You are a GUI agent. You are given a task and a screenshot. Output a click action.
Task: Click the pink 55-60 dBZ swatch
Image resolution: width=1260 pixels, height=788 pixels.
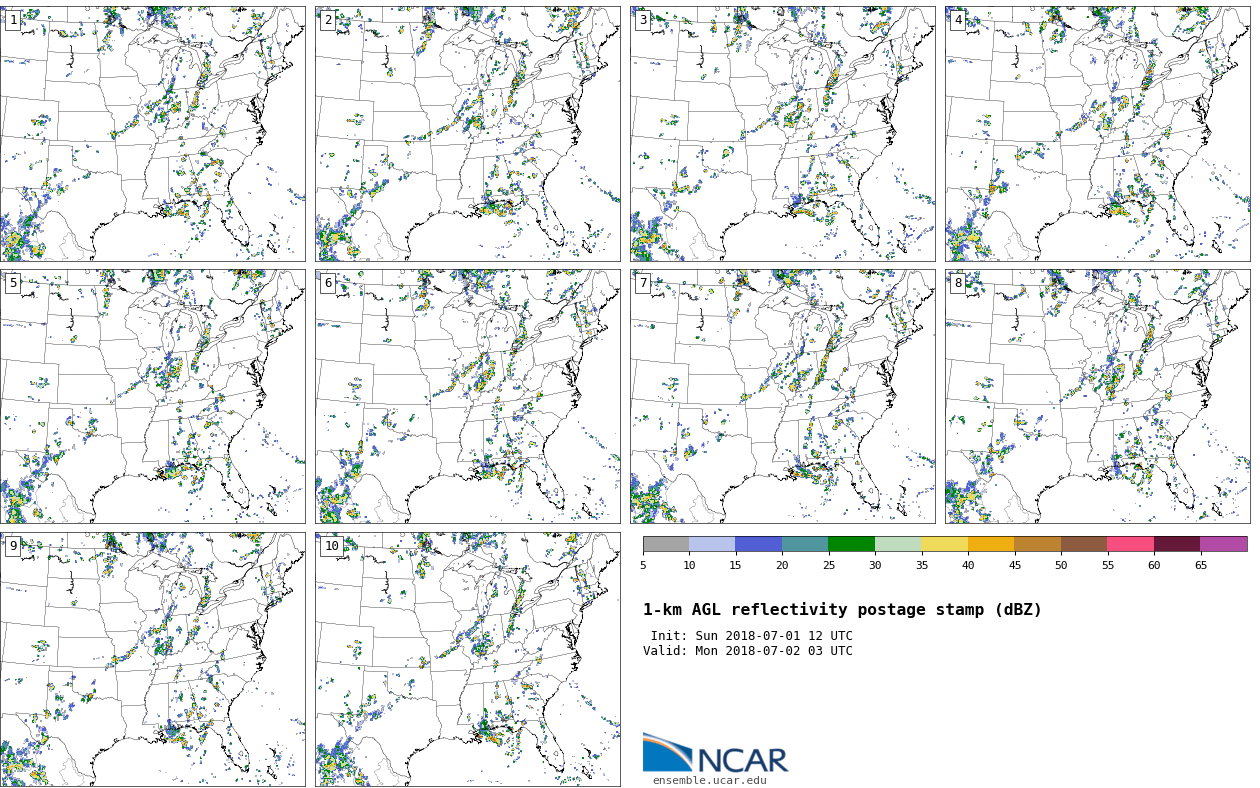pos(1131,544)
